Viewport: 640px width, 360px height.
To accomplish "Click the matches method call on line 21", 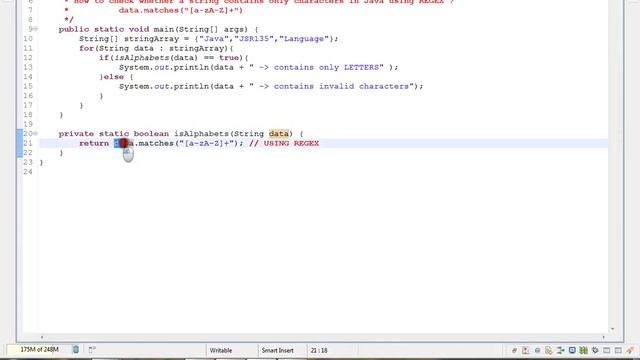I will click(156, 143).
